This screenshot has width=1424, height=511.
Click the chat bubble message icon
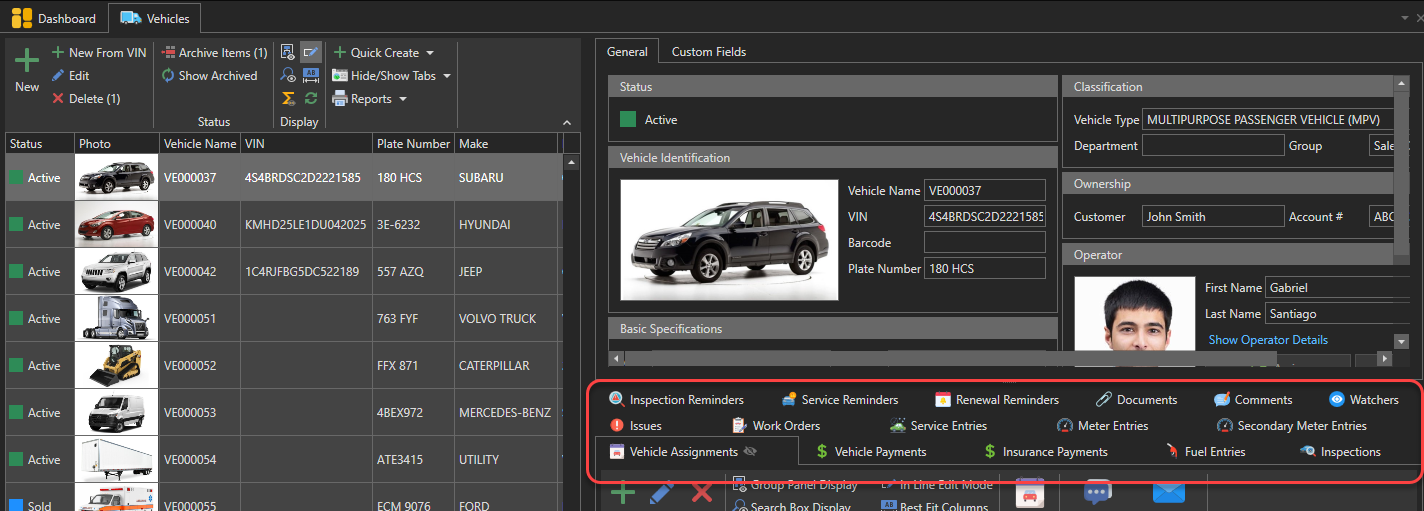pyautogui.click(x=1098, y=492)
